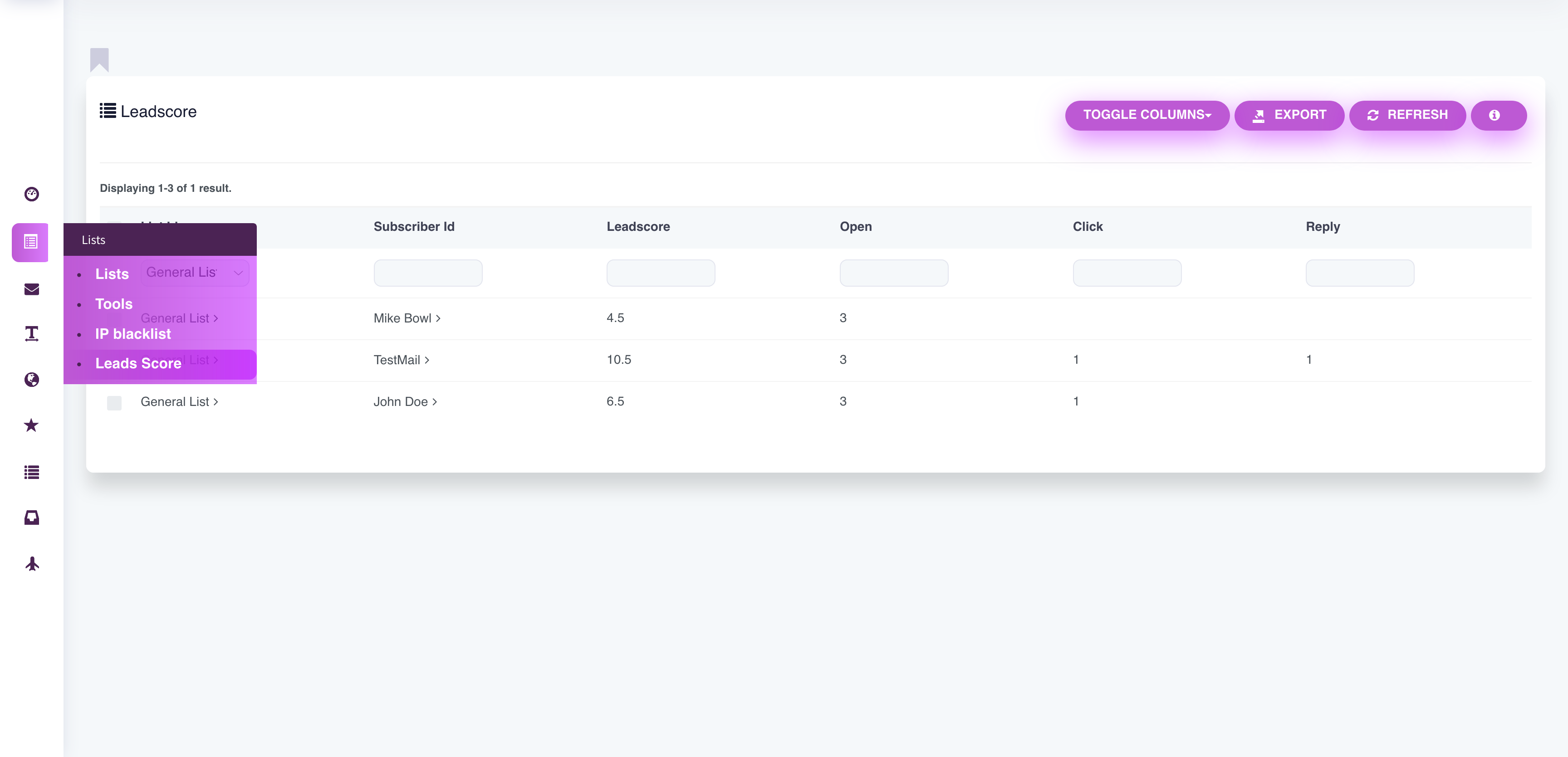This screenshot has height=757, width=1568.
Task: Tick the checkbox in John Doe's row
Action: pos(114,403)
